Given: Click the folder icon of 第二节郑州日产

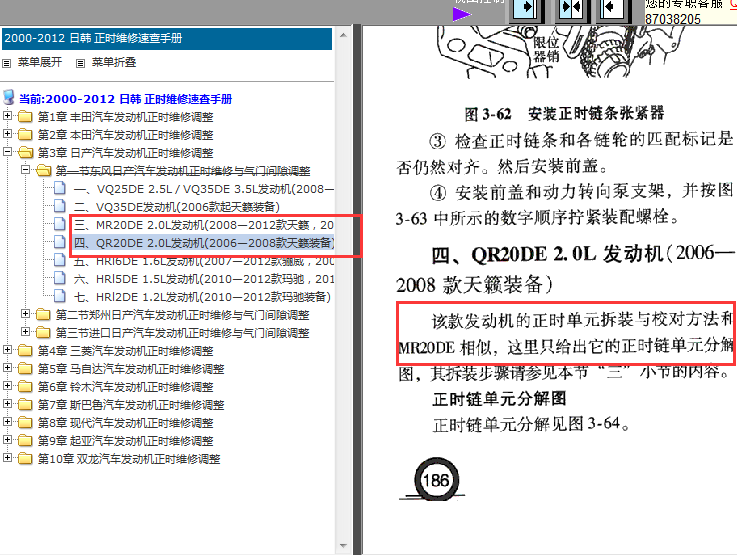Looking at the screenshot, I should tap(43, 314).
